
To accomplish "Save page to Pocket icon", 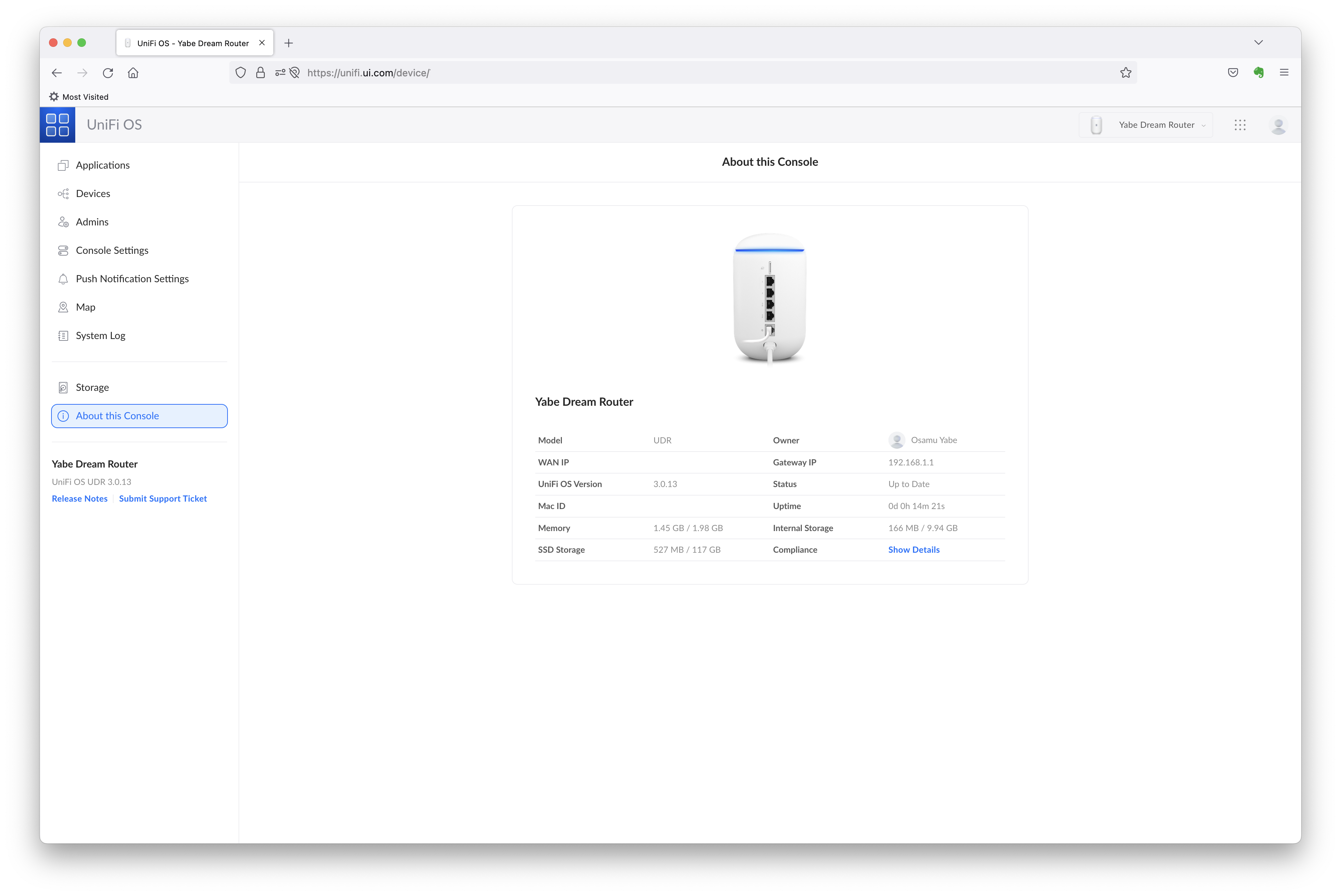I will [x=1232, y=72].
